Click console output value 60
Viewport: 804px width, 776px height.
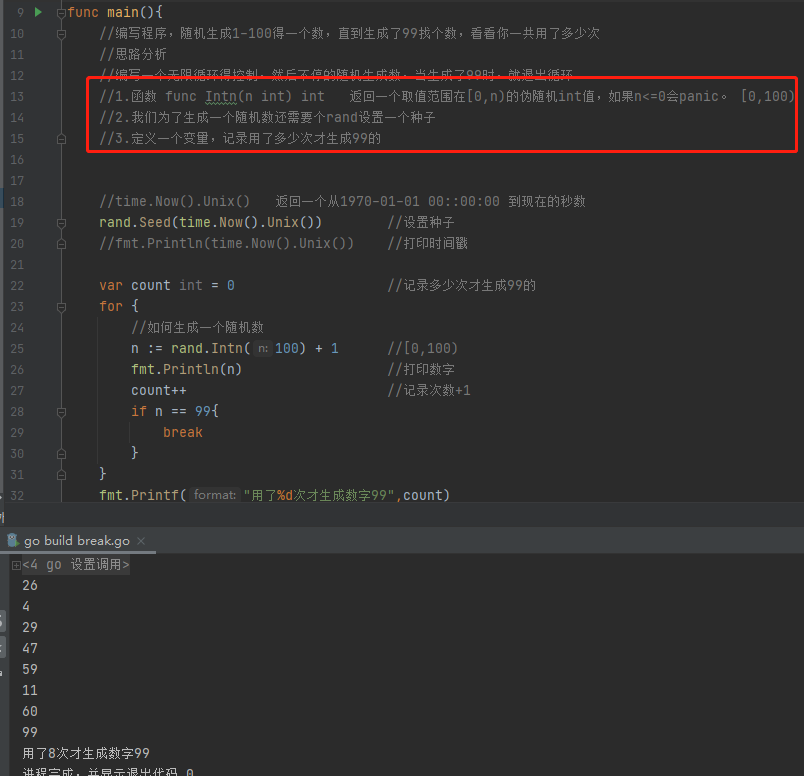point(30,711)
